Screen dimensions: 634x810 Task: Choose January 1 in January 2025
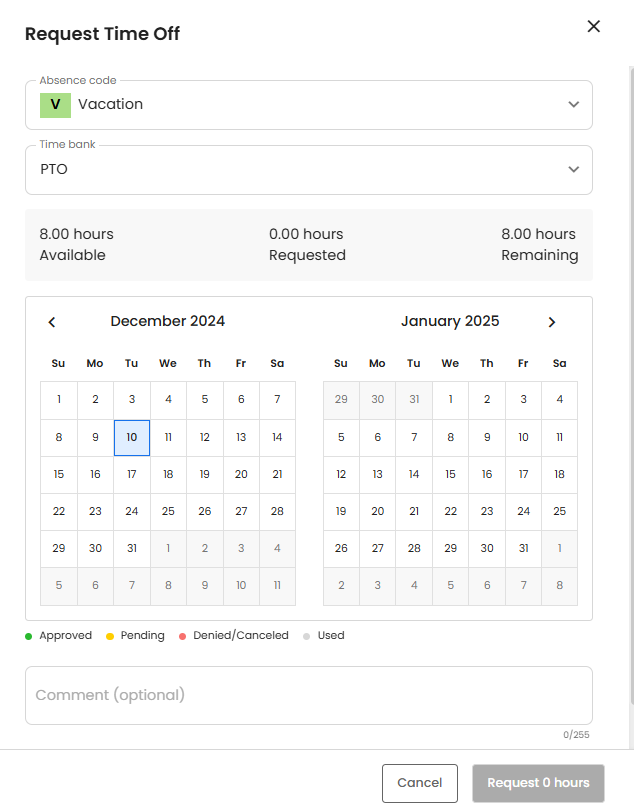450,400
